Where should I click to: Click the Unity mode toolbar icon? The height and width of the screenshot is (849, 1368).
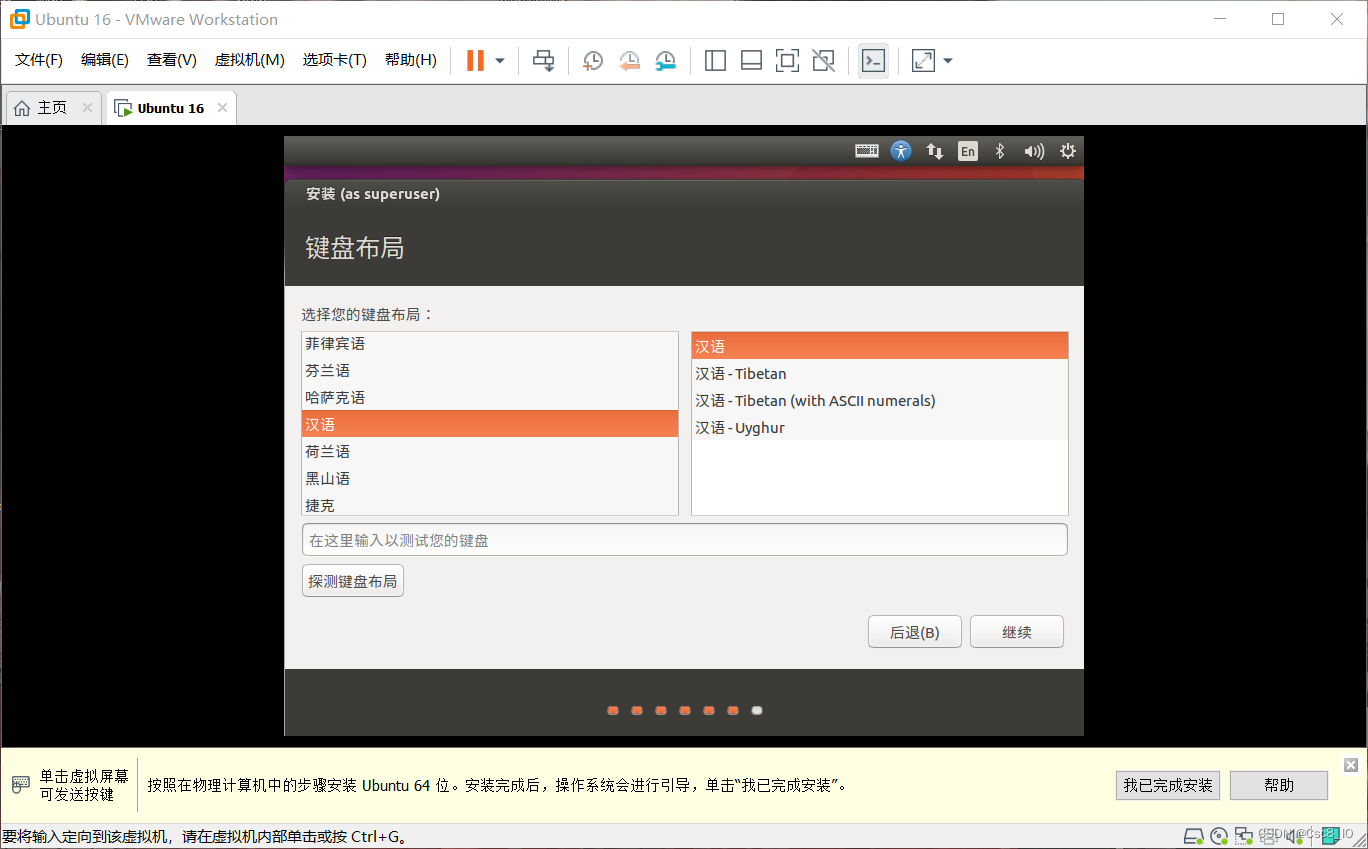coord(823,61)
